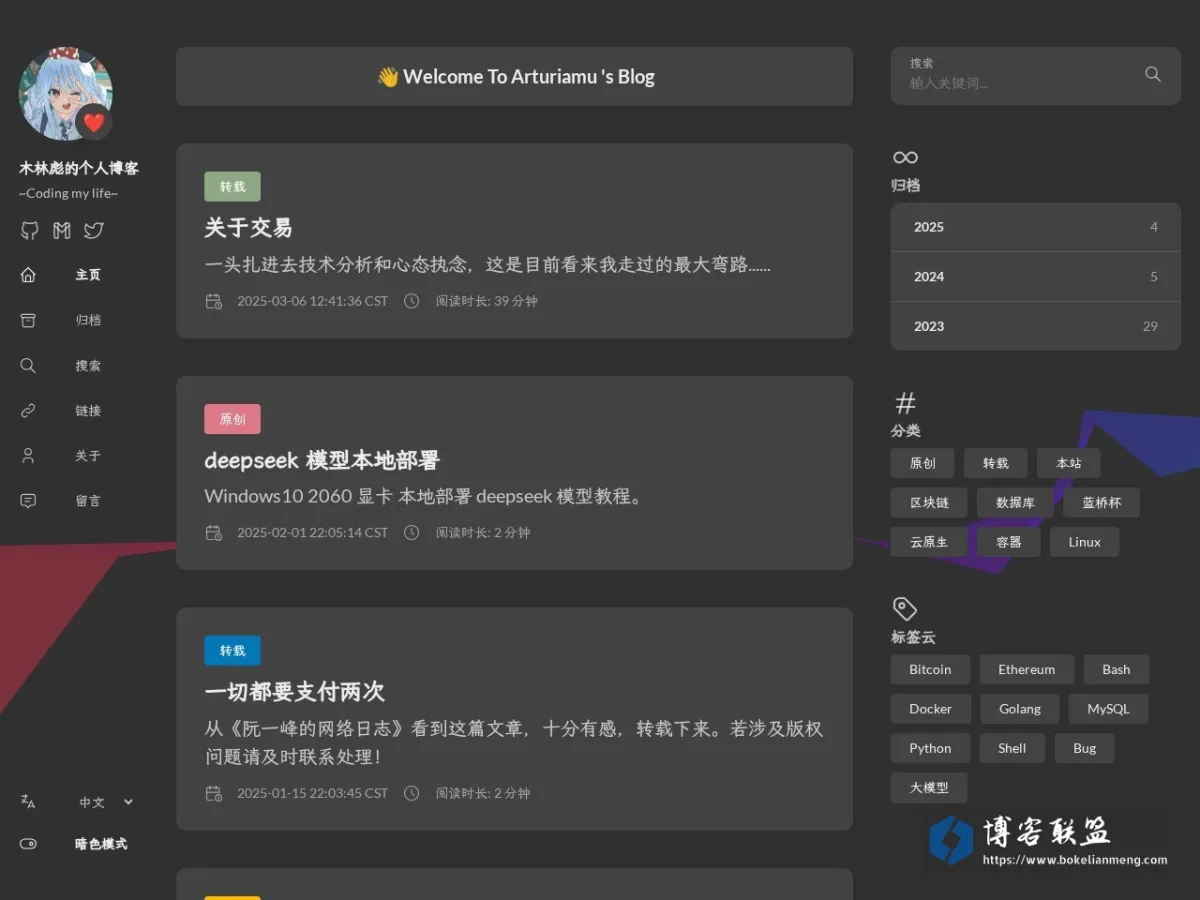Image resolution: width=1200 pixels, height=900 pixels.
Task: Open the 关于 menu item
Action: tap(88, 456)
